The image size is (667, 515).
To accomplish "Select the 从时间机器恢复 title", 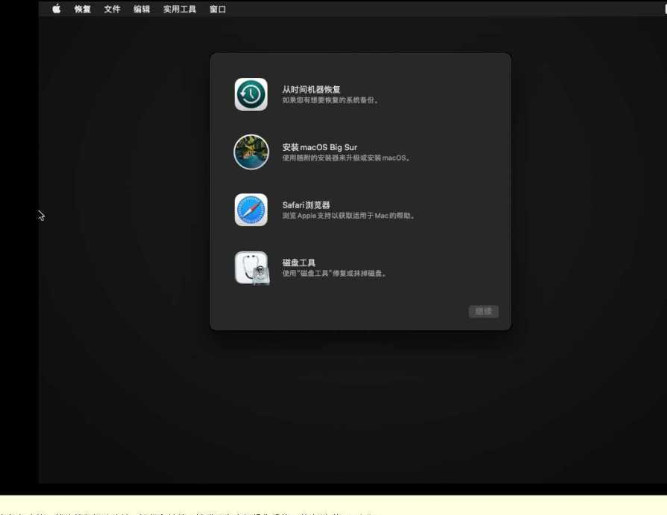I will (x=311, y=89).
